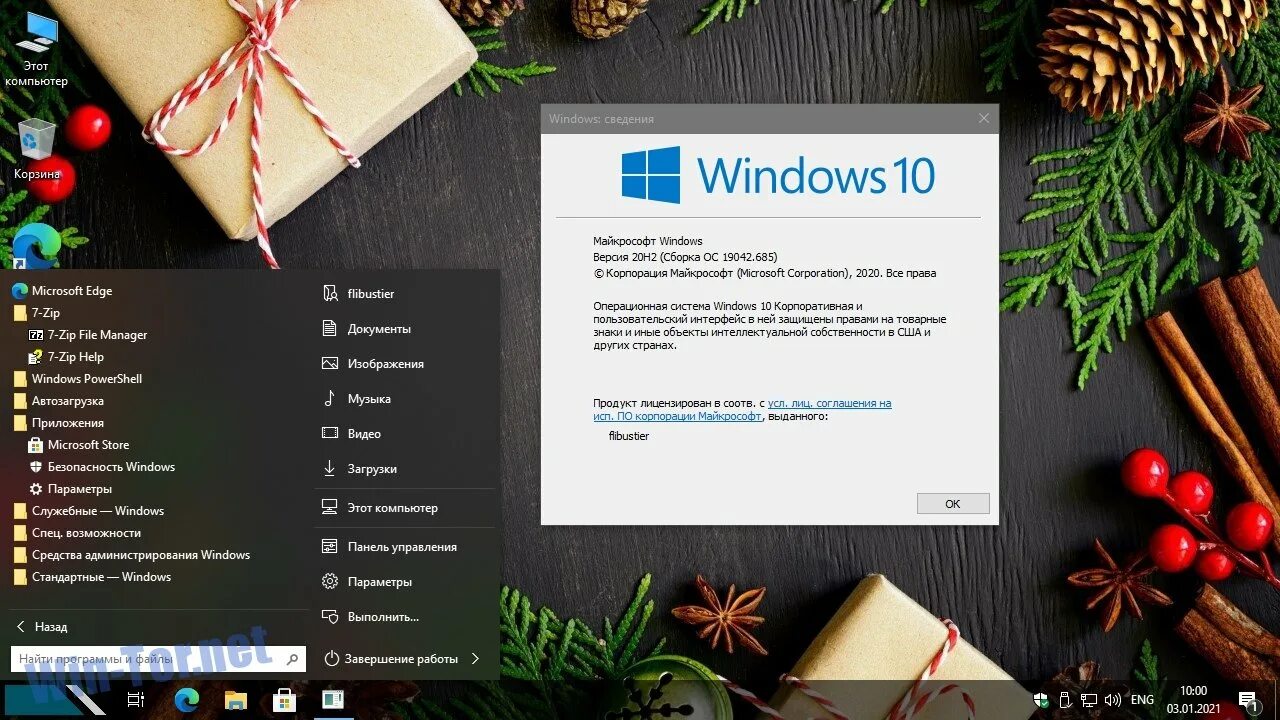The height and width of the screenshot is (720, 1280).
Task: Open Загрузки in start menu
Action: 359,469
